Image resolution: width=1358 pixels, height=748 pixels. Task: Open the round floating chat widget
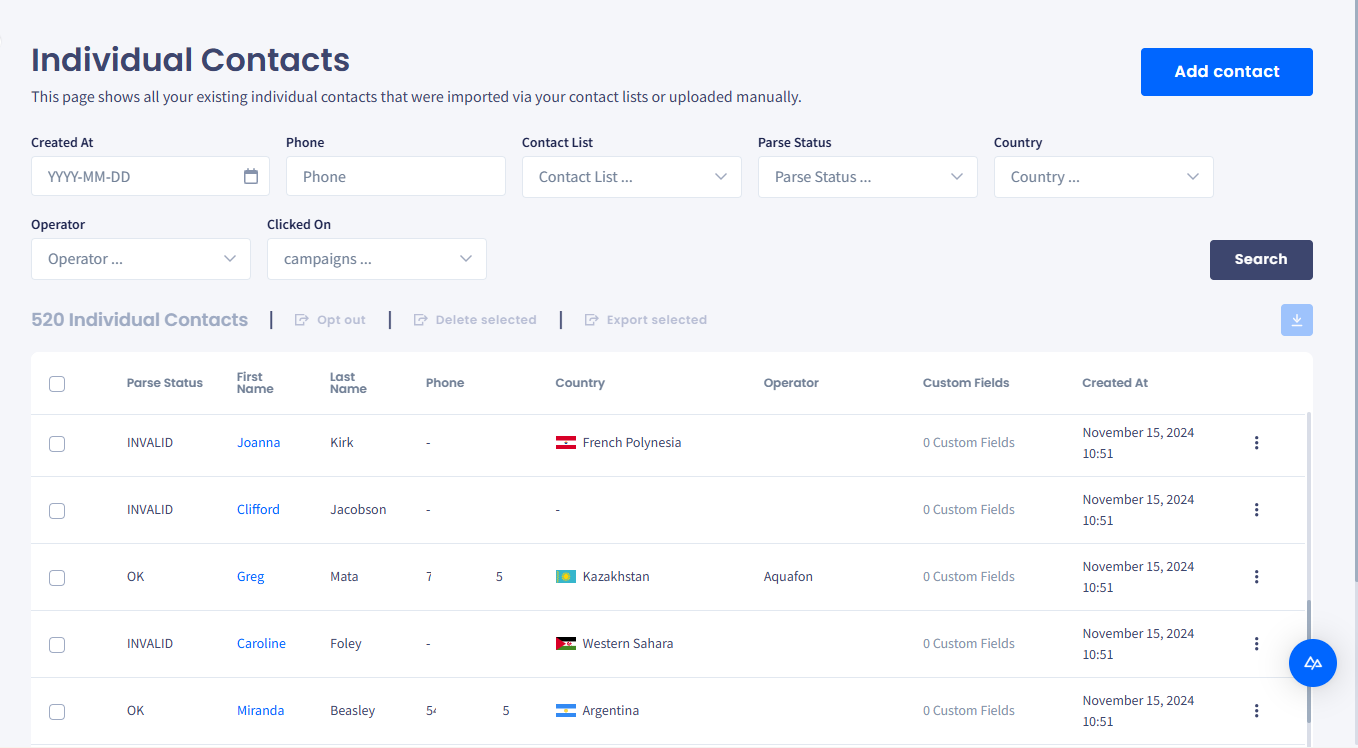1313,663
